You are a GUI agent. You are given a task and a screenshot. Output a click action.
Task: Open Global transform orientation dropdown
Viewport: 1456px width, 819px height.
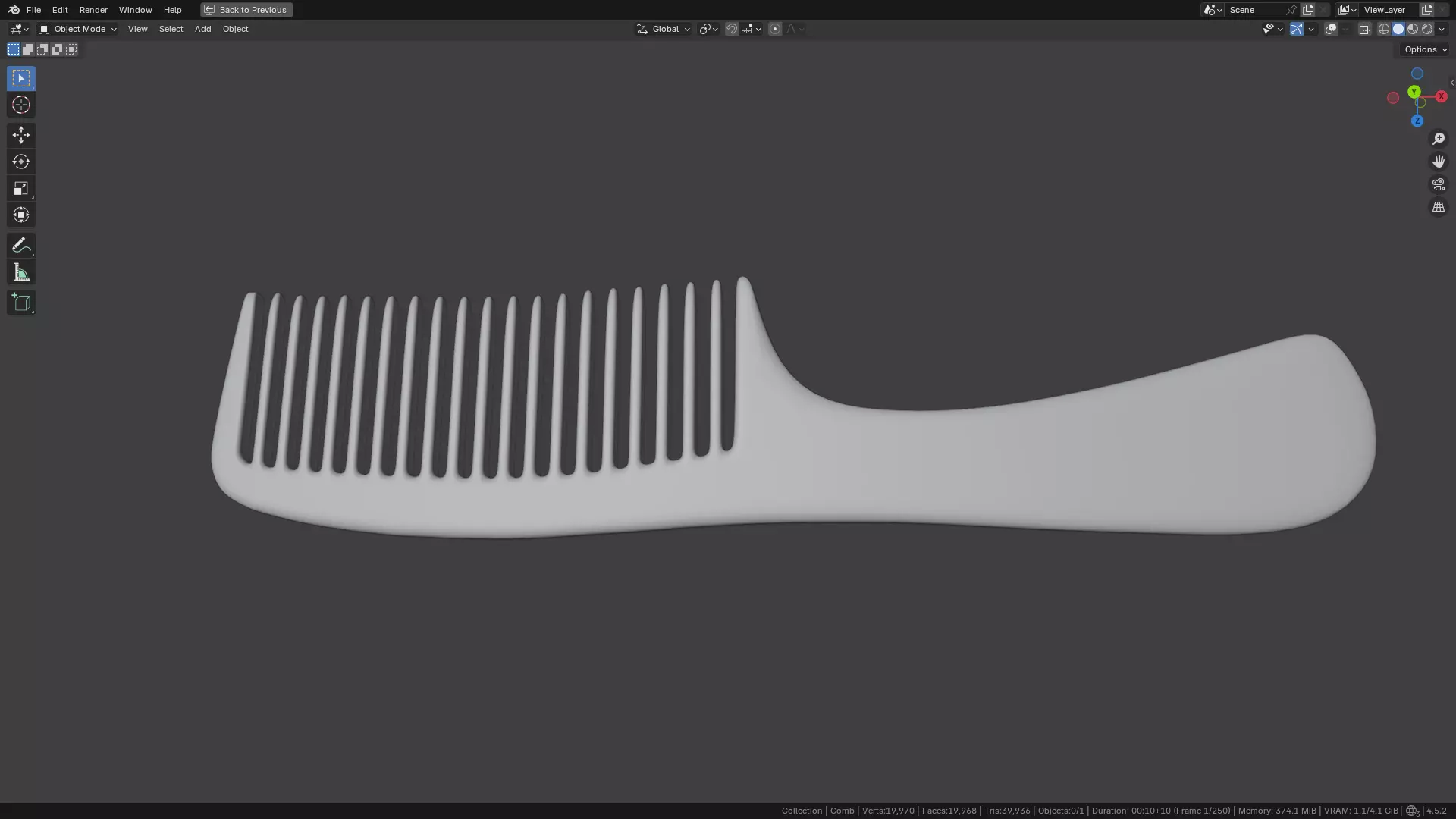(664, 29)
